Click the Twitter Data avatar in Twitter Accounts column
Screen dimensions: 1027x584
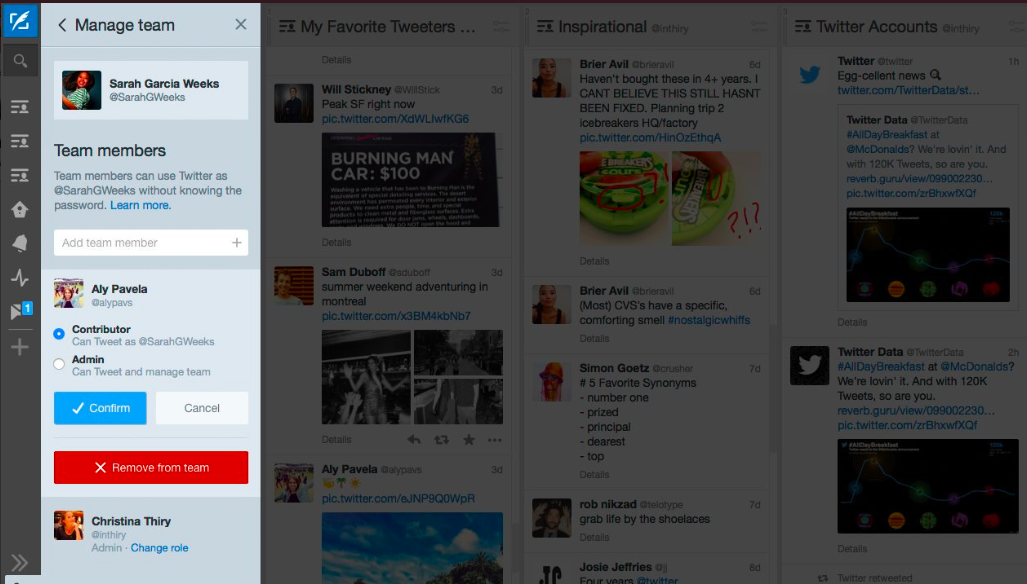click(810, 366)
